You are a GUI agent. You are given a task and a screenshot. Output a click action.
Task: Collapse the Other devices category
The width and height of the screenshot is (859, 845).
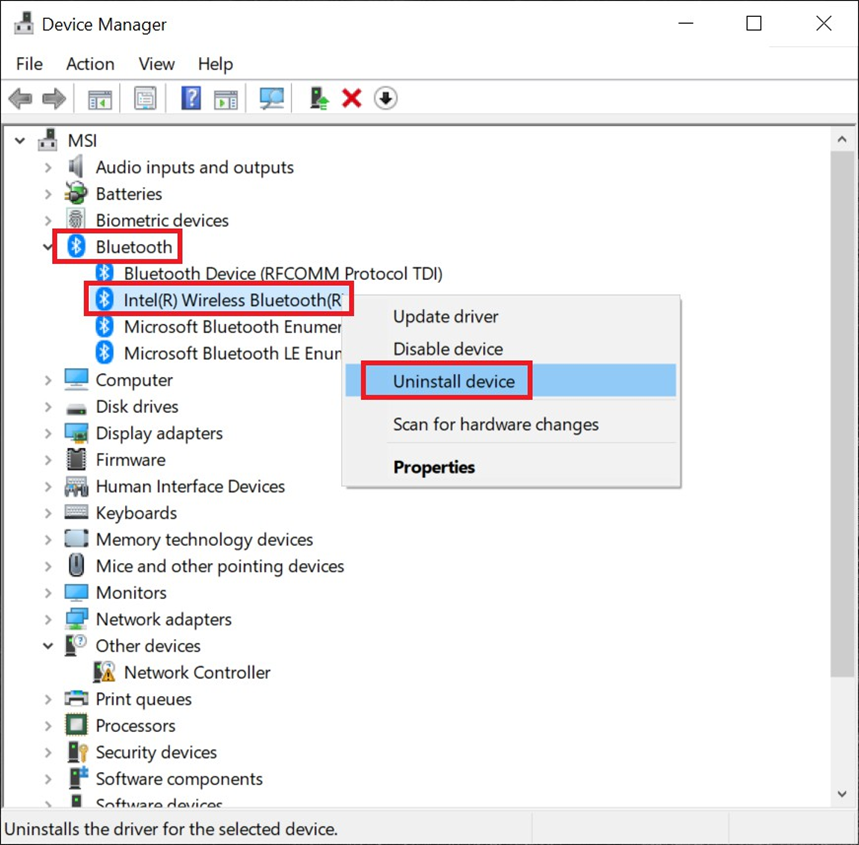(x=48, y=646)
